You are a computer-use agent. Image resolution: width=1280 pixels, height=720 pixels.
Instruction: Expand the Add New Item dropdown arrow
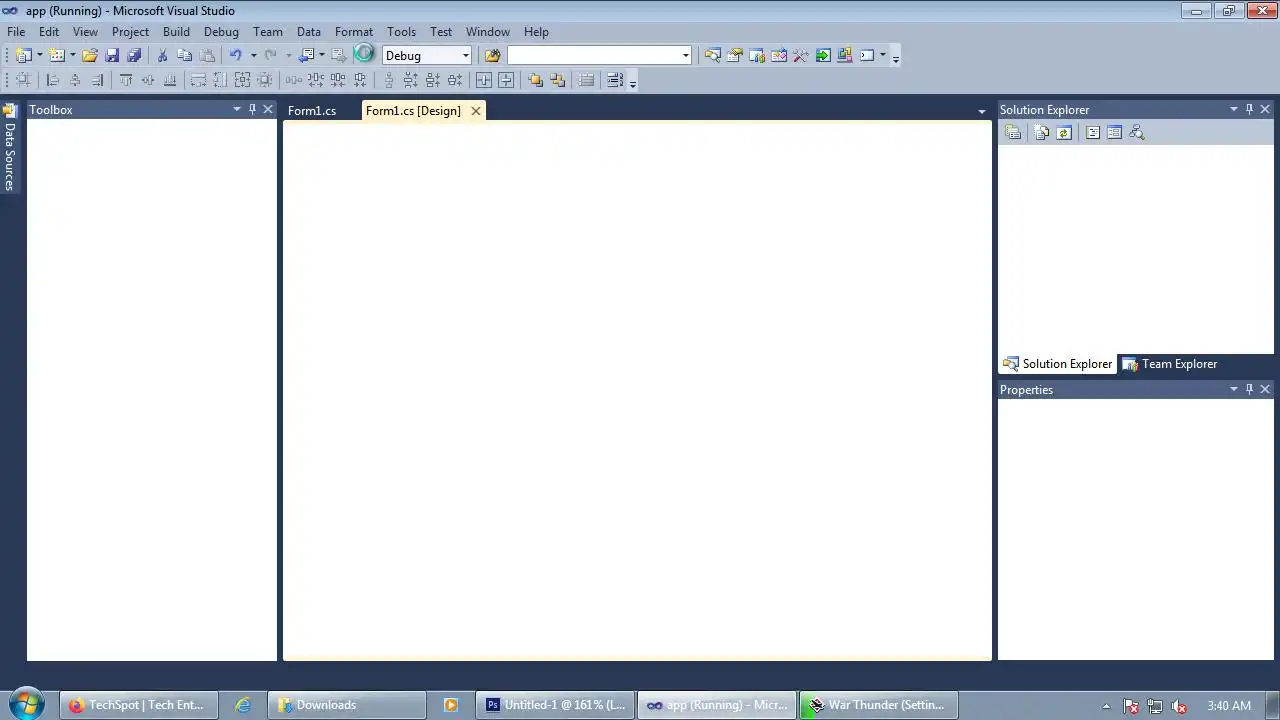[x=73, y=56]
